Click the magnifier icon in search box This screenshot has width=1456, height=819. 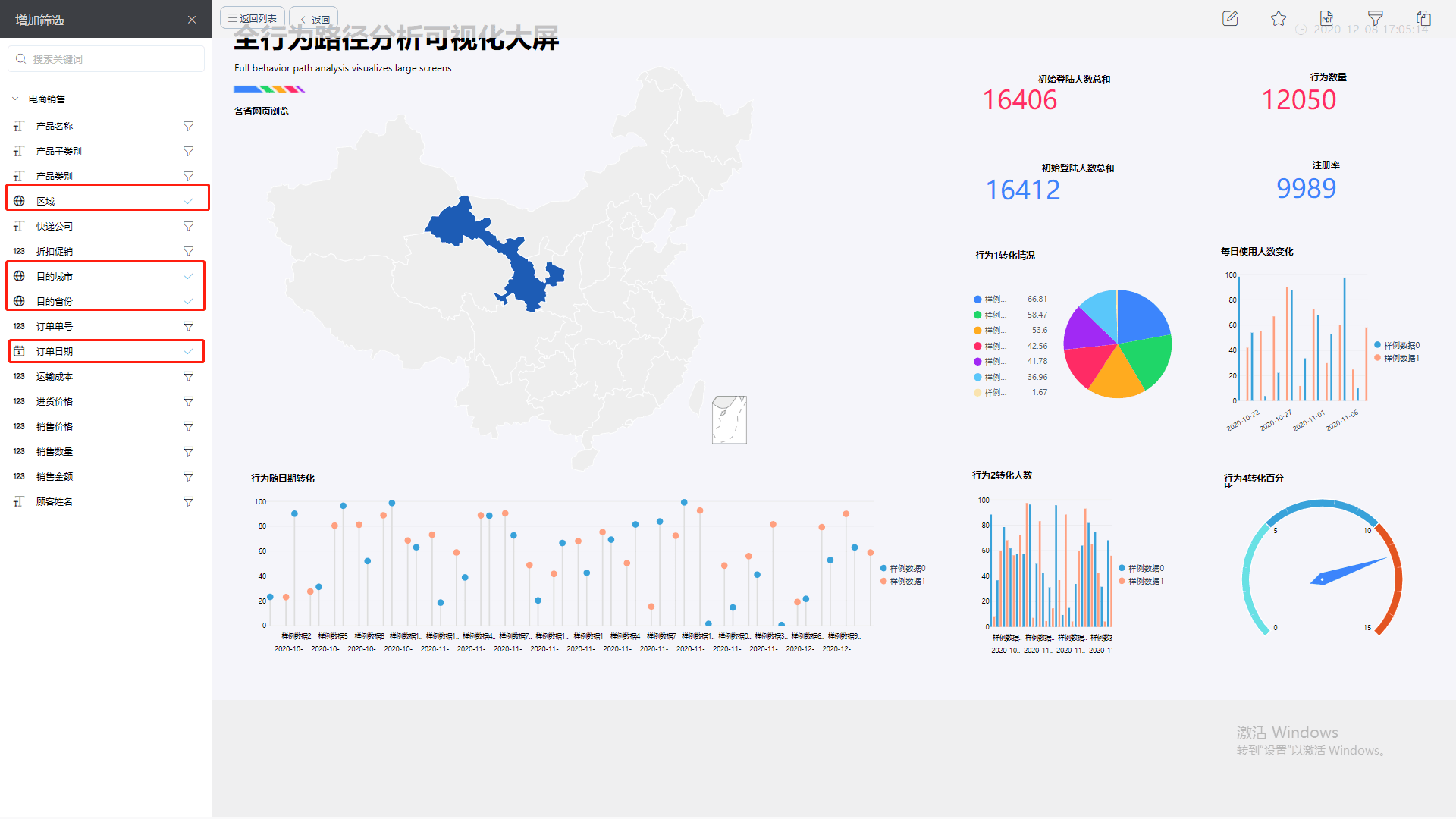pos(21,59)
